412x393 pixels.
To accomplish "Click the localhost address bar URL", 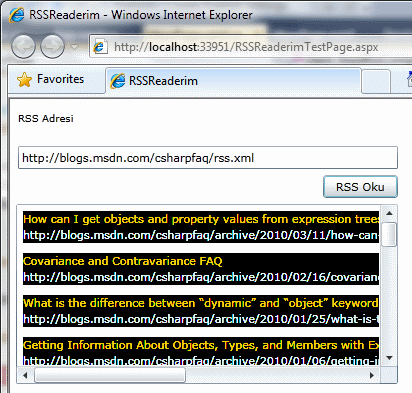I will pos(246,47).
